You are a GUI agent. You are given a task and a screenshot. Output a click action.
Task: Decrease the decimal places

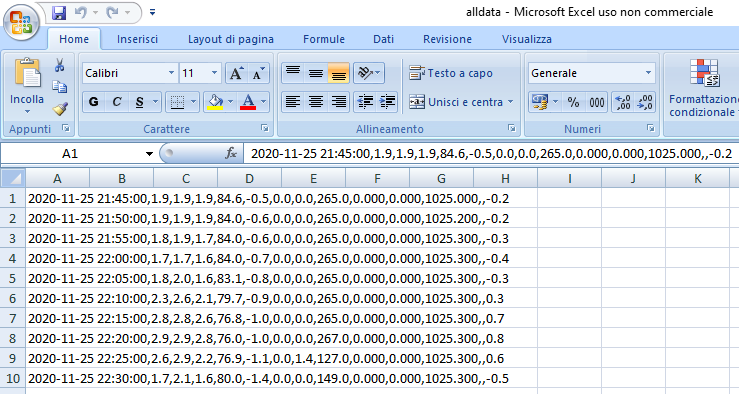644,102
